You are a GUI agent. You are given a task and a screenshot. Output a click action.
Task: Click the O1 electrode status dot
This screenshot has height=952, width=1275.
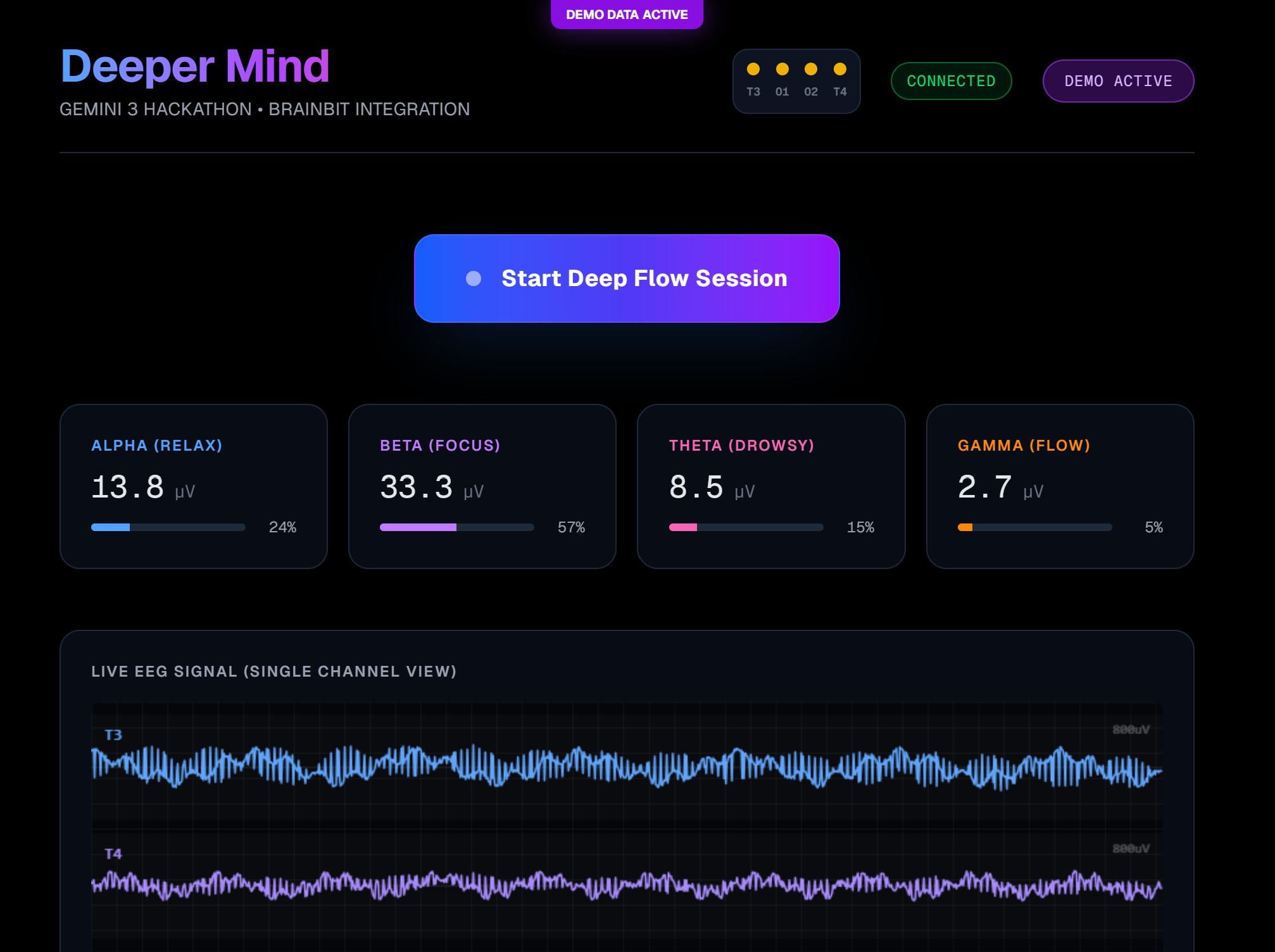(x=782, y=69)
